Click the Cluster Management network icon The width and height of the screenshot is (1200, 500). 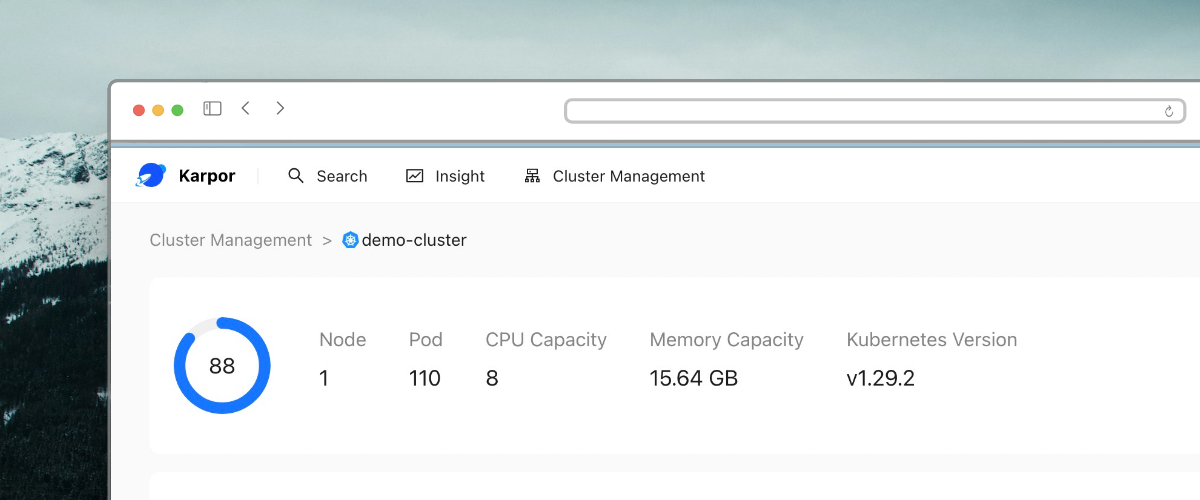point(532,176)
